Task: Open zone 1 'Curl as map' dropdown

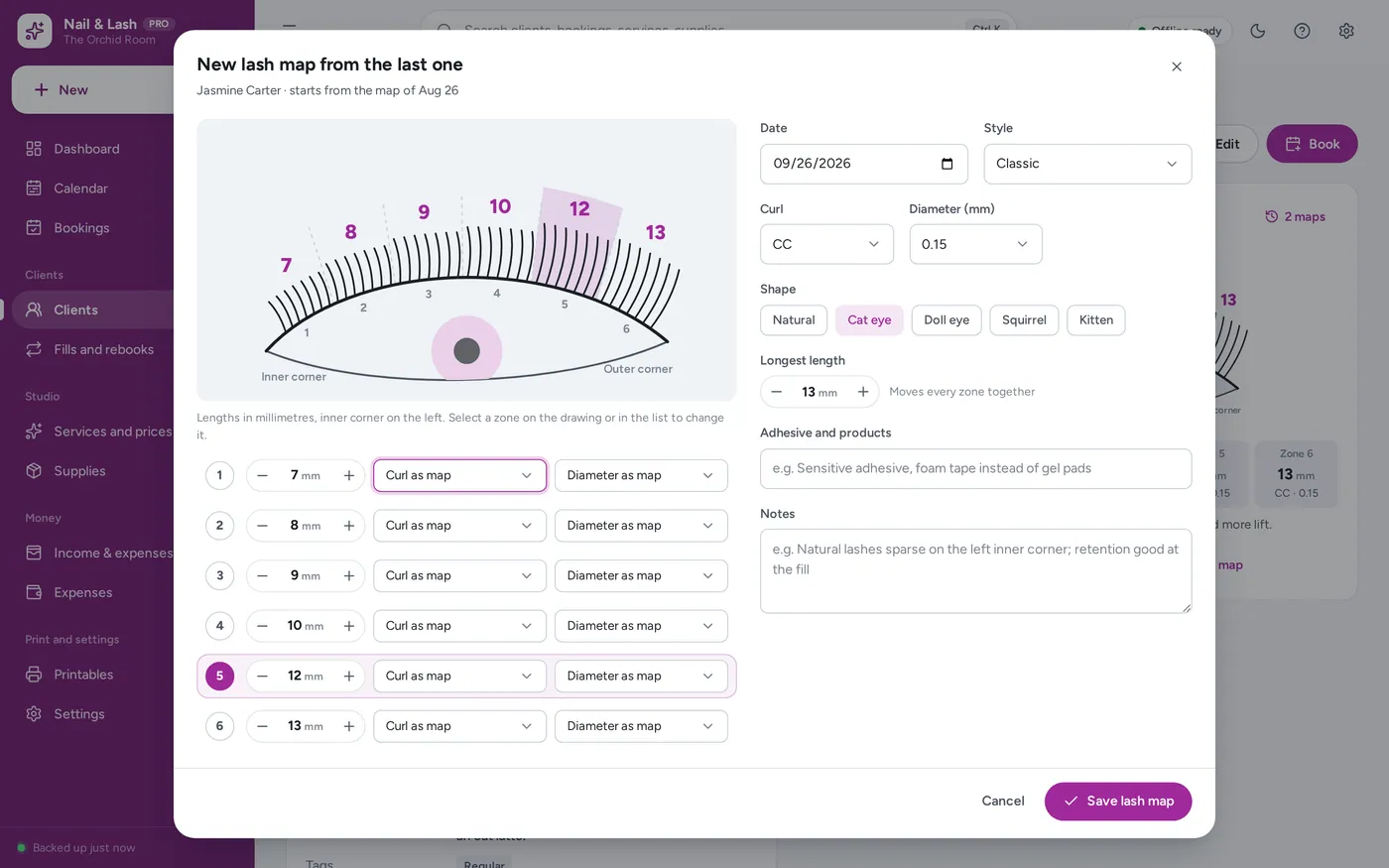Action: (459, 475)
